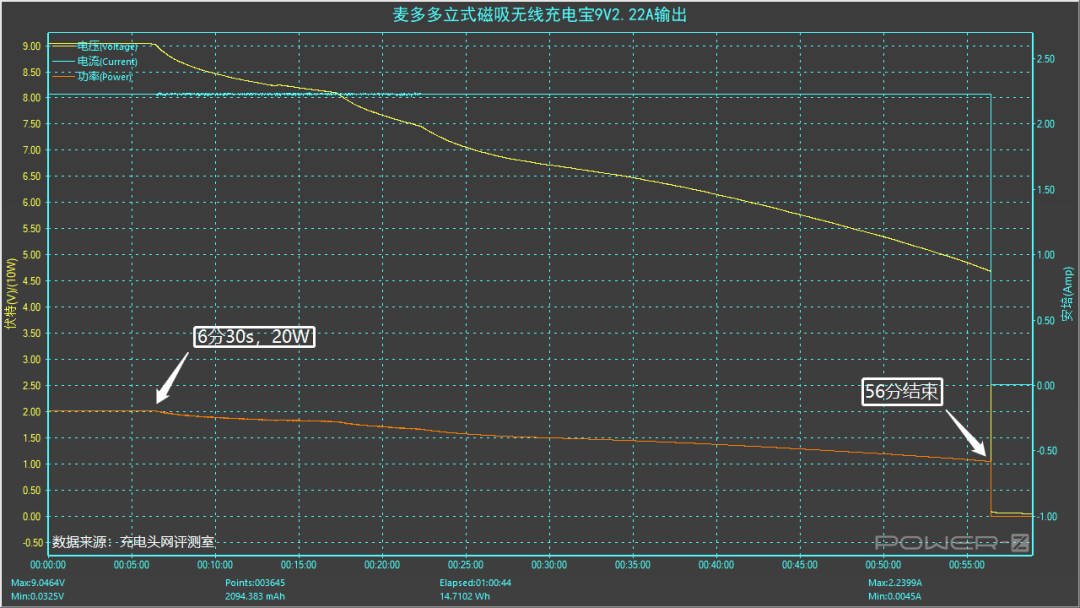Click the 00:15:00 time axis label
The width and height of the screenshot is (1080, 608).
click(x=298, y=565)
